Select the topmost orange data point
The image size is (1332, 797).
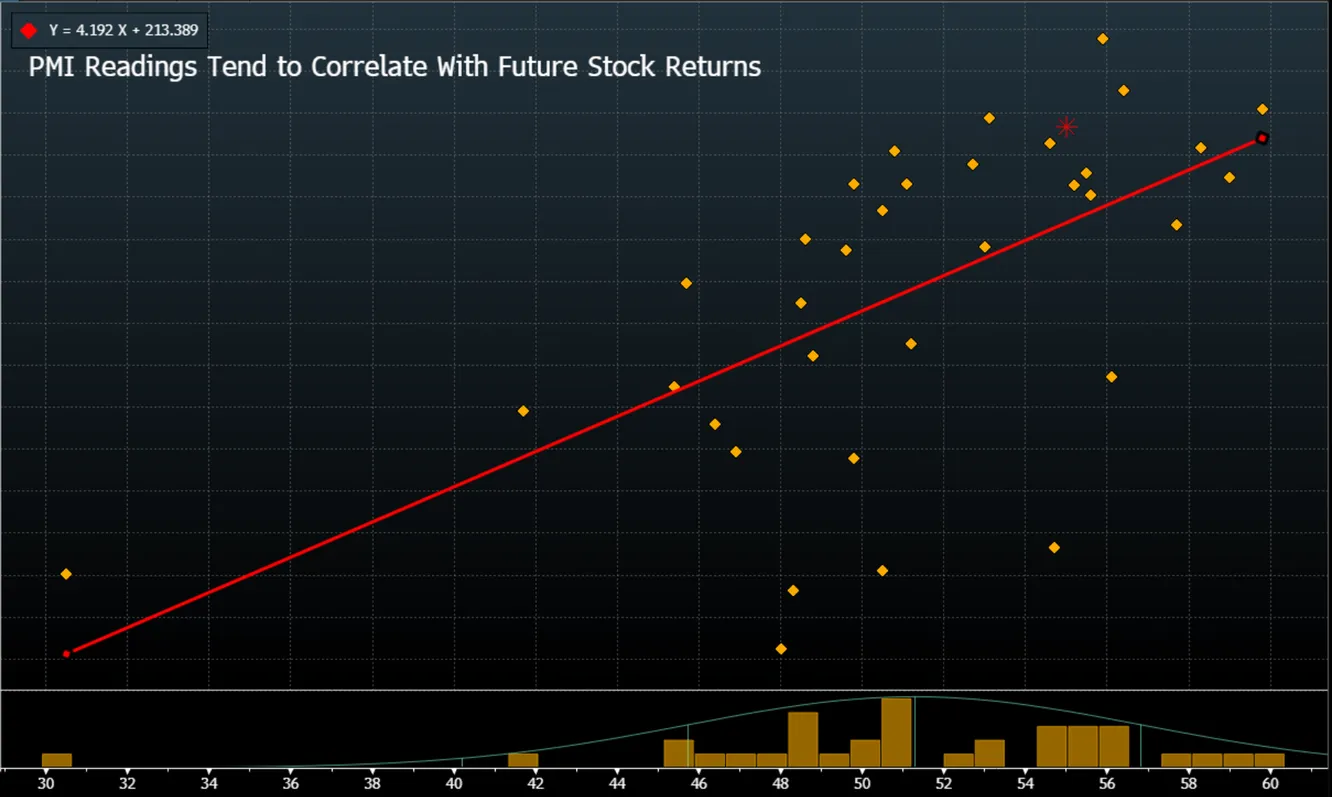(x=1103, y=39)
